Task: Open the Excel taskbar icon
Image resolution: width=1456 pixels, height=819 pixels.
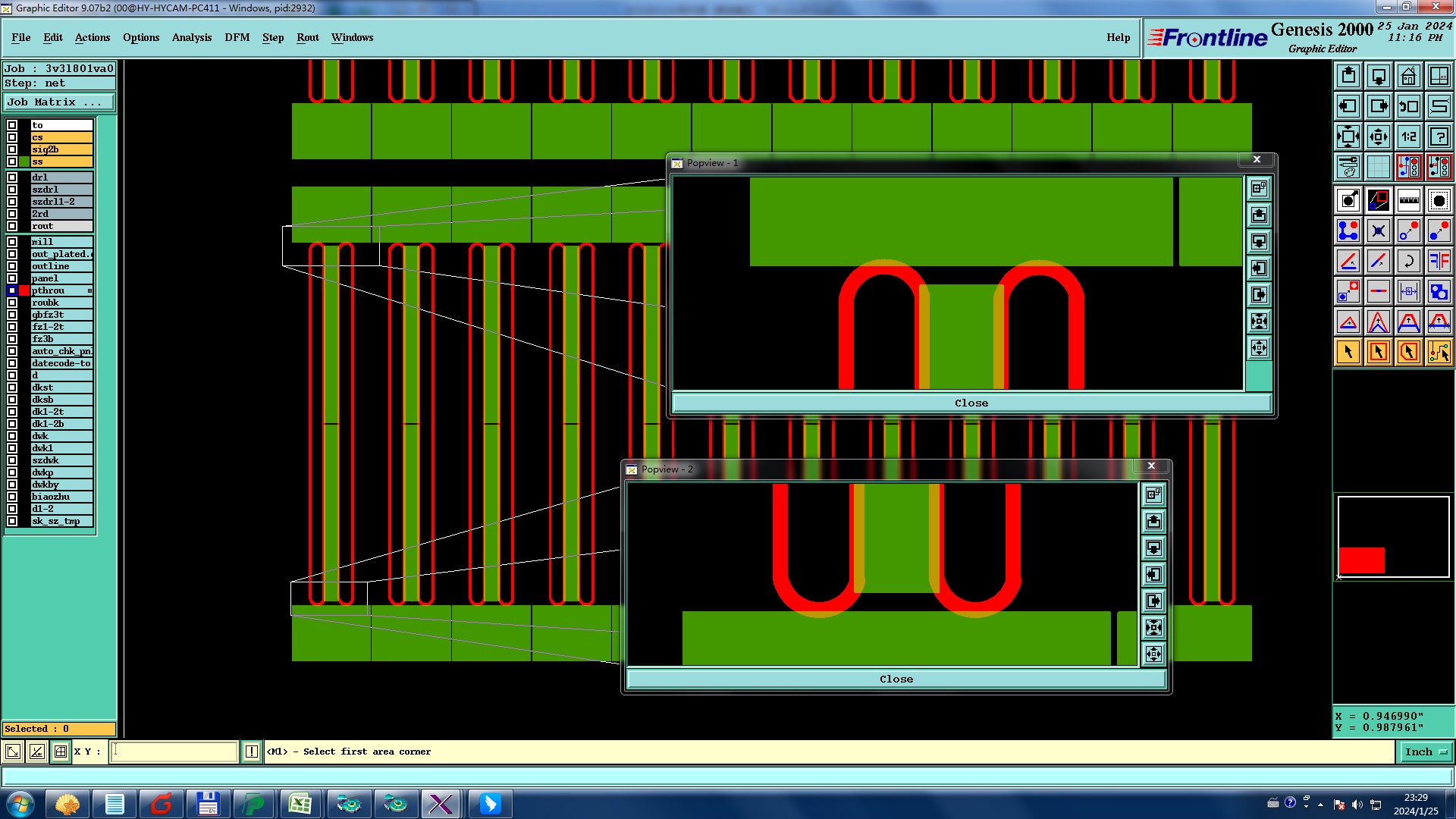Action: pyautogui.click(x=300, y=804)
